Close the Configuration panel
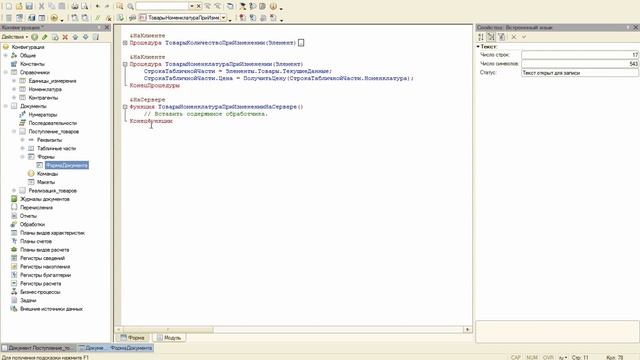640x360 pixels. pos(107,27)
